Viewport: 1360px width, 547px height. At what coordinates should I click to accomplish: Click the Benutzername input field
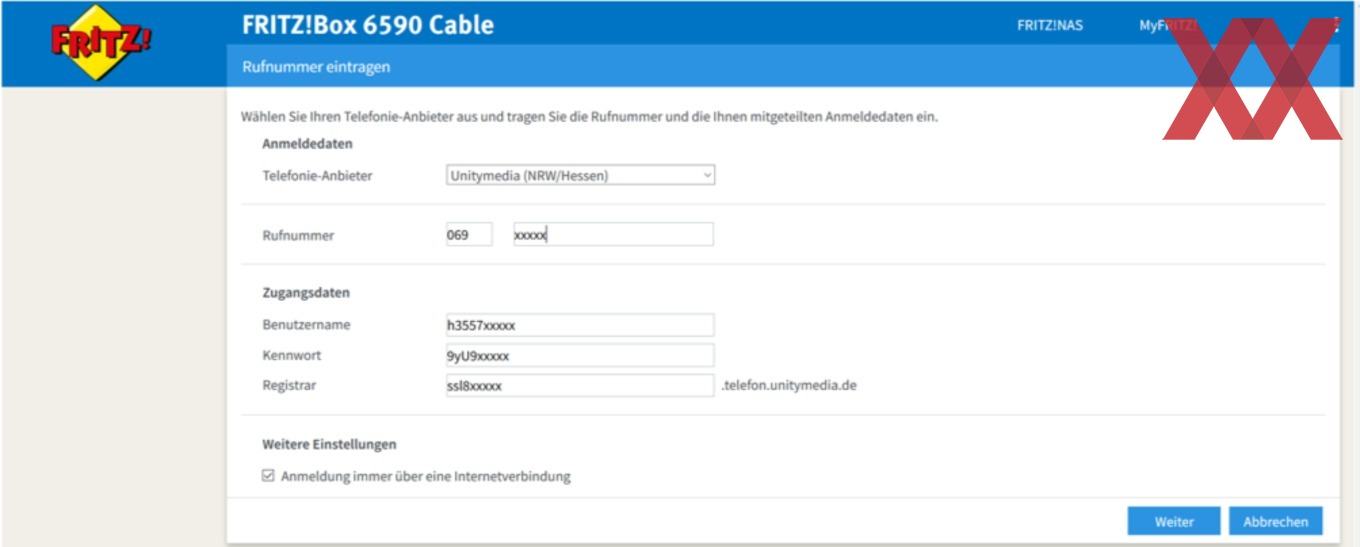click(579, 325)
